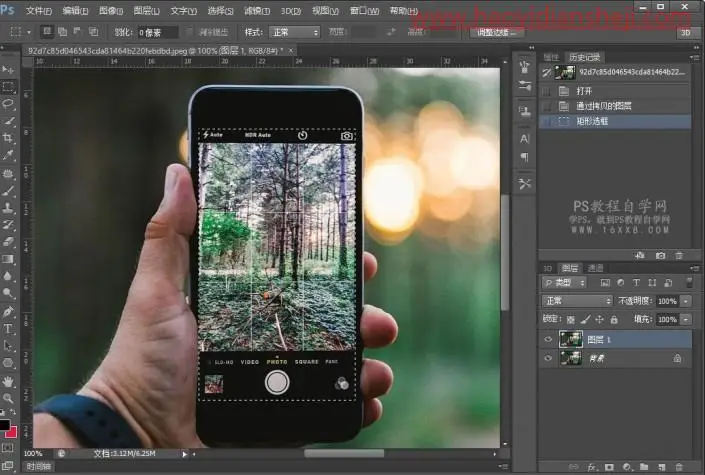705x475 pixels.
Task: Click the 3D workspace button
Action: coord(685,32)
